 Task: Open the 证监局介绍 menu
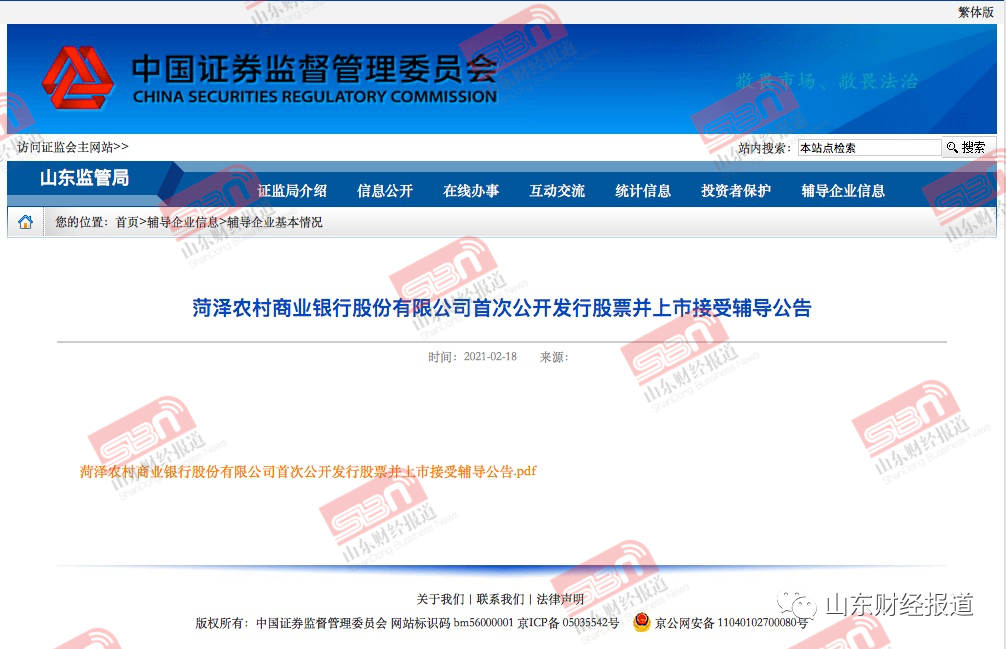coord(292,190)
